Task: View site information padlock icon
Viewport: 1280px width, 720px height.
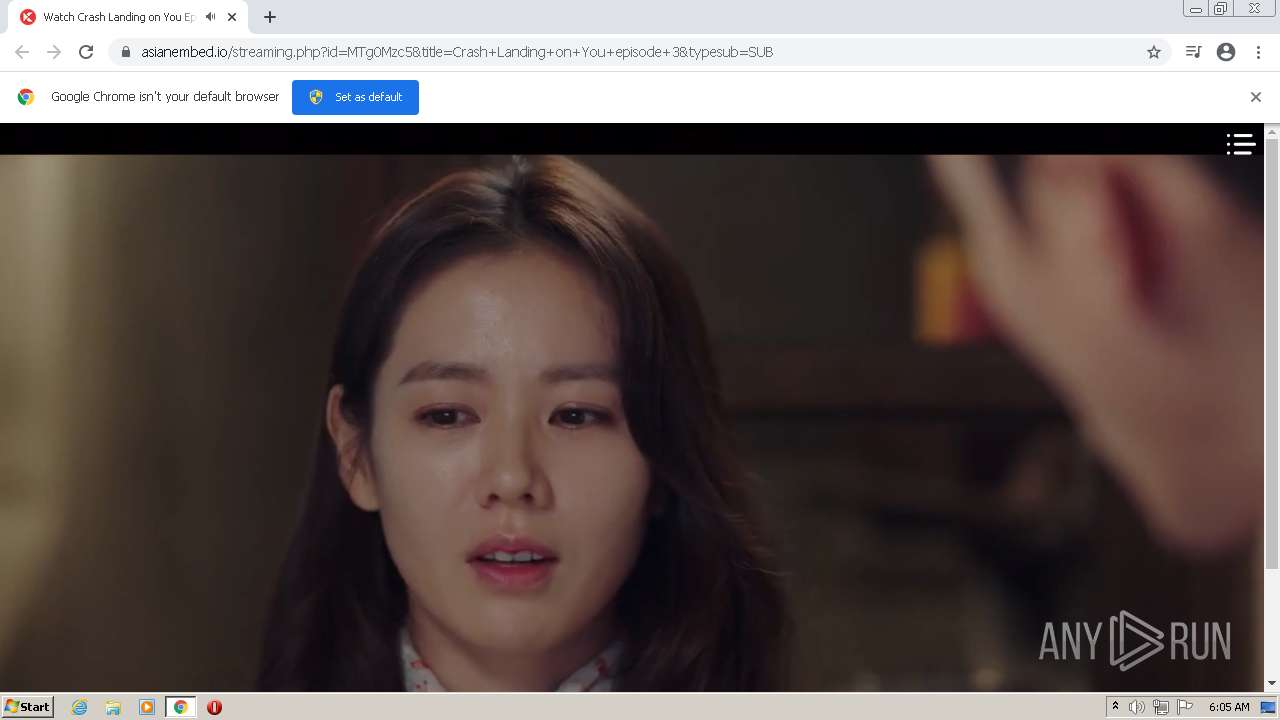Action: (125, 52)
